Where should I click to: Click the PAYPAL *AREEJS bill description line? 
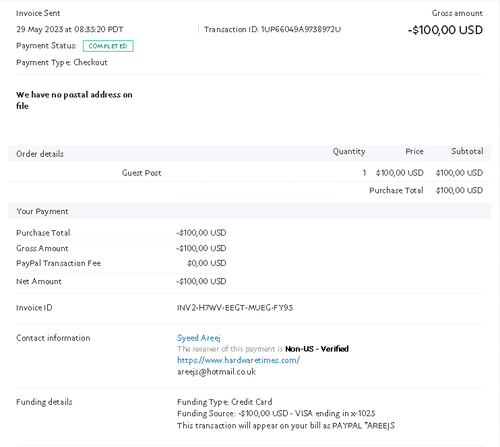click(x=286, y=426)
